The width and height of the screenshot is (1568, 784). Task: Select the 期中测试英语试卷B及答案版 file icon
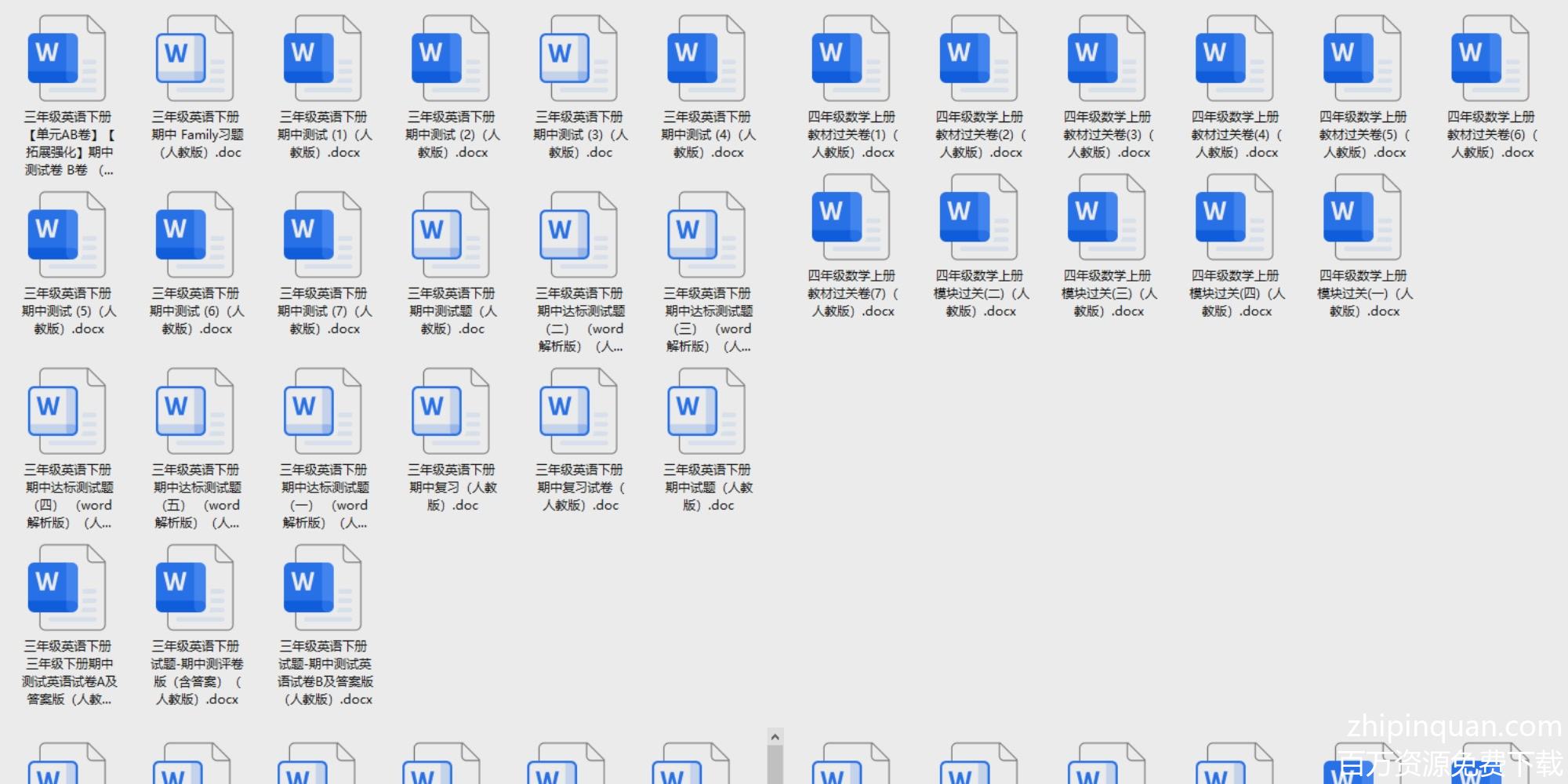tap(323, 588)
